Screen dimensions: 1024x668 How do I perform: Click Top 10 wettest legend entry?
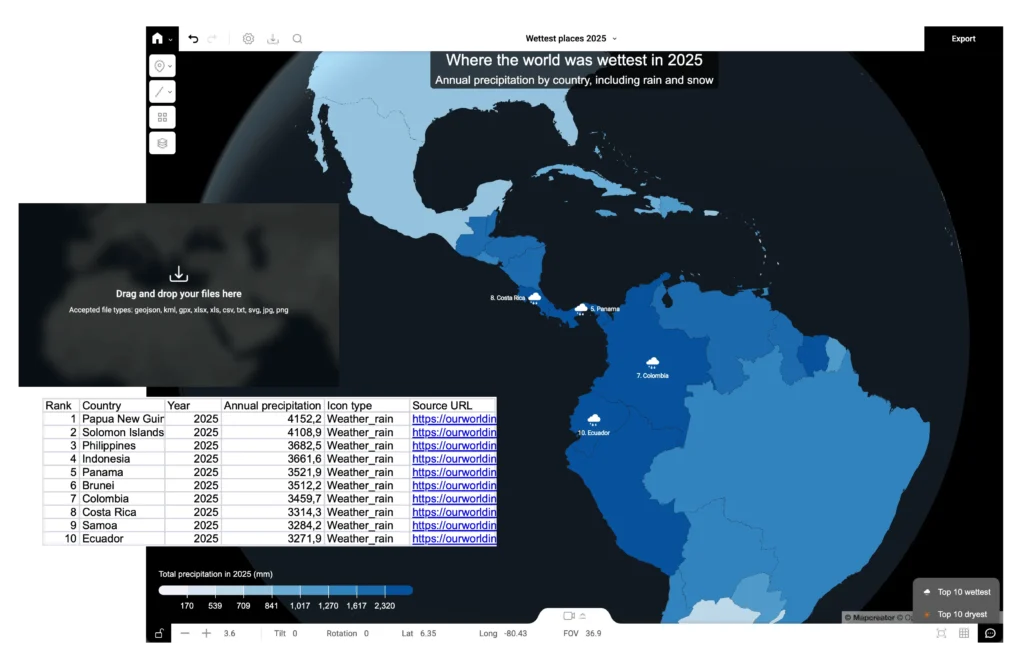pos(957,592)
